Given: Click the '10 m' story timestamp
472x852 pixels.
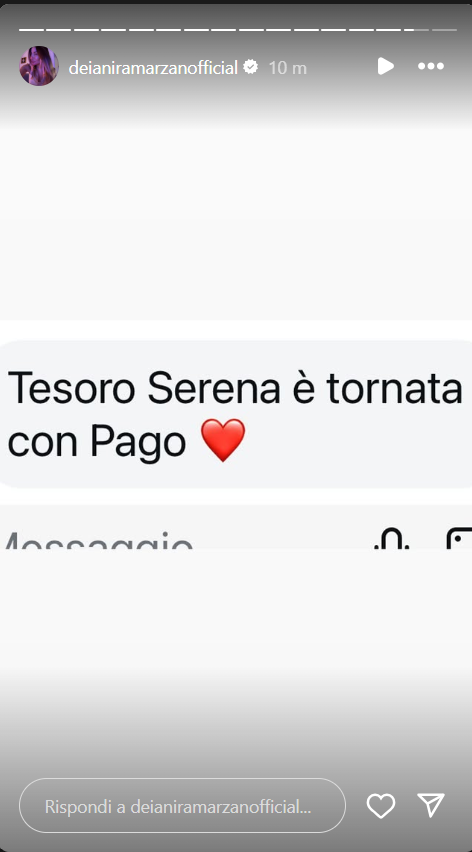Looking at the screenshot, I should tap(287, 68).
